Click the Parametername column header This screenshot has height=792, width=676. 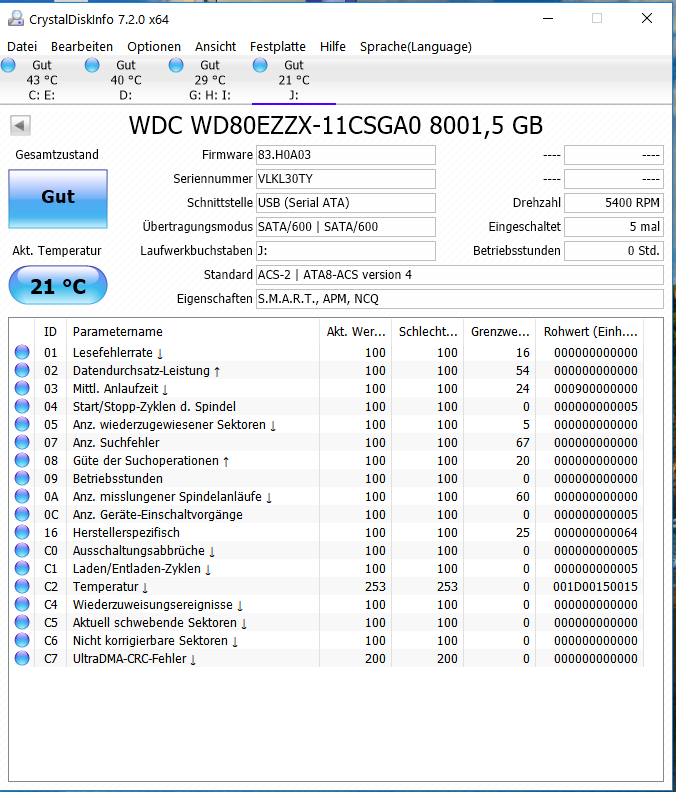[x=192, y=332]
